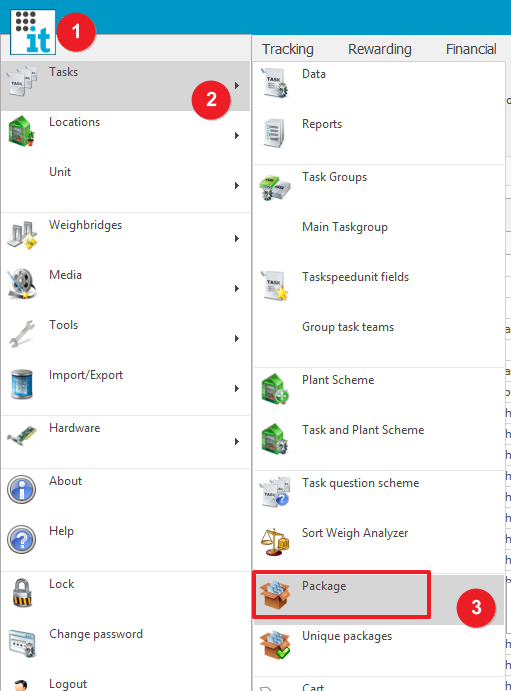
Task: Open the Media film reel icon
Action: coord(22,284)
